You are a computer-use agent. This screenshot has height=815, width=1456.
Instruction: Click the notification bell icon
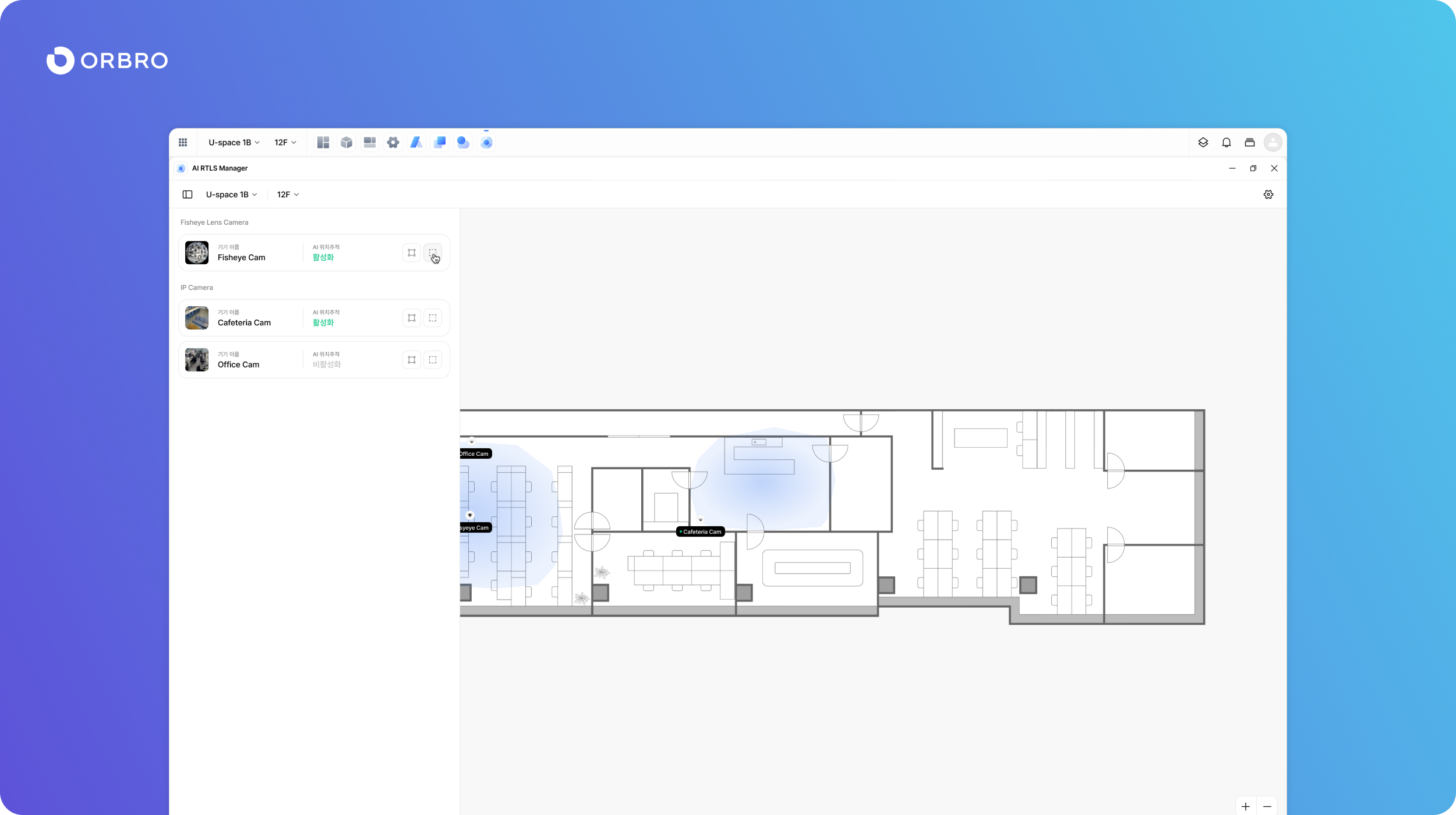[1227, 143]
